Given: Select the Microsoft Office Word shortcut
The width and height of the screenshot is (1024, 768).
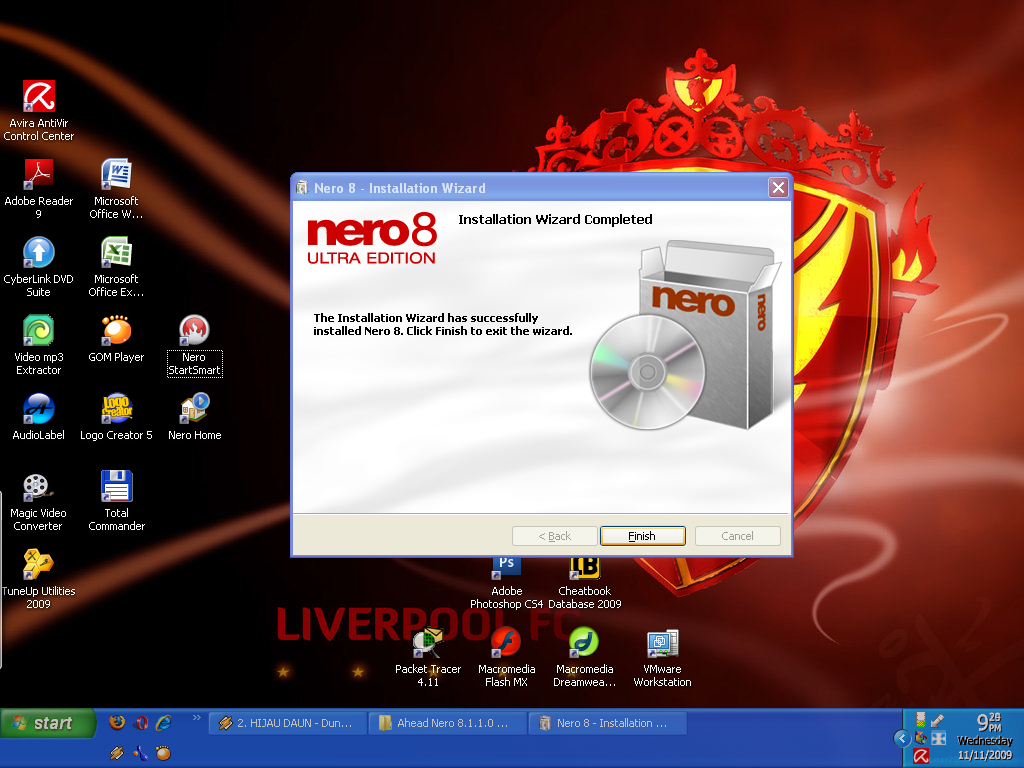Looking at the screenshot, I should (116, 189).
